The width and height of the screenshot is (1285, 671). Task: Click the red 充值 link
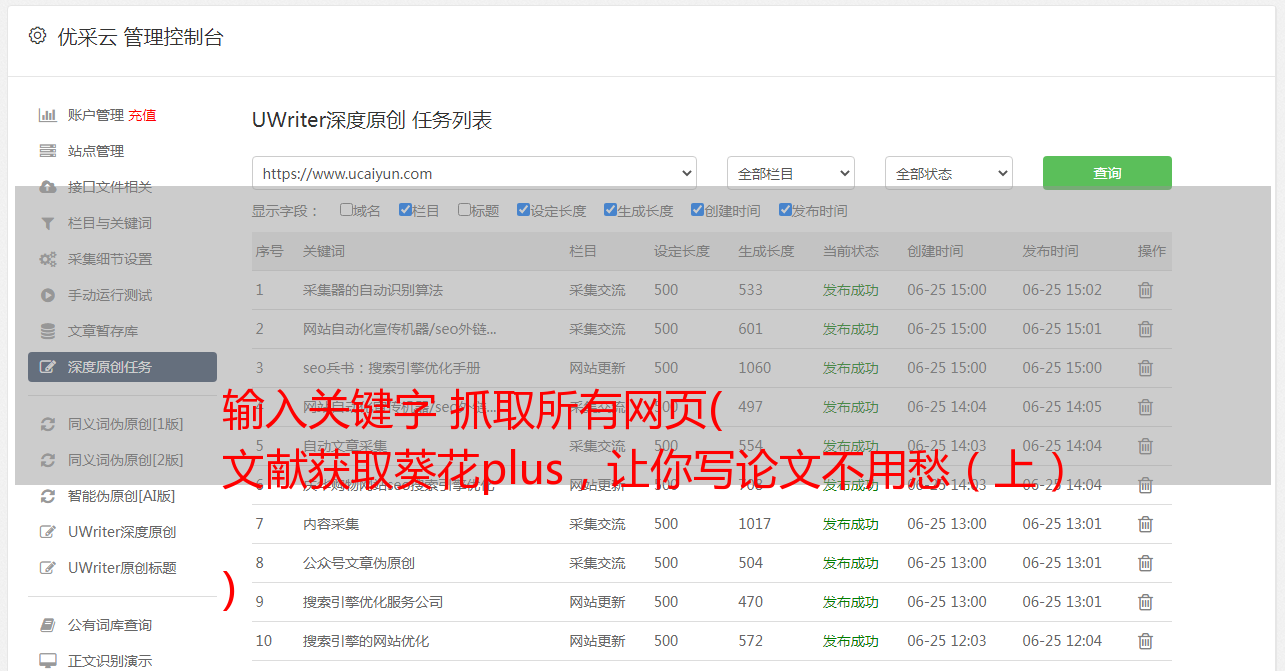tap(142, 115)
